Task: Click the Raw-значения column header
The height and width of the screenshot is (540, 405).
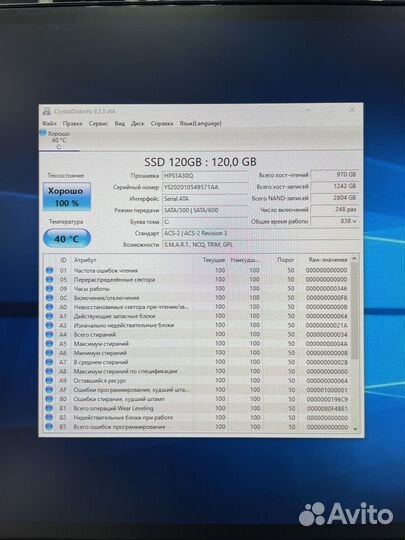Action: click(328, 260)
